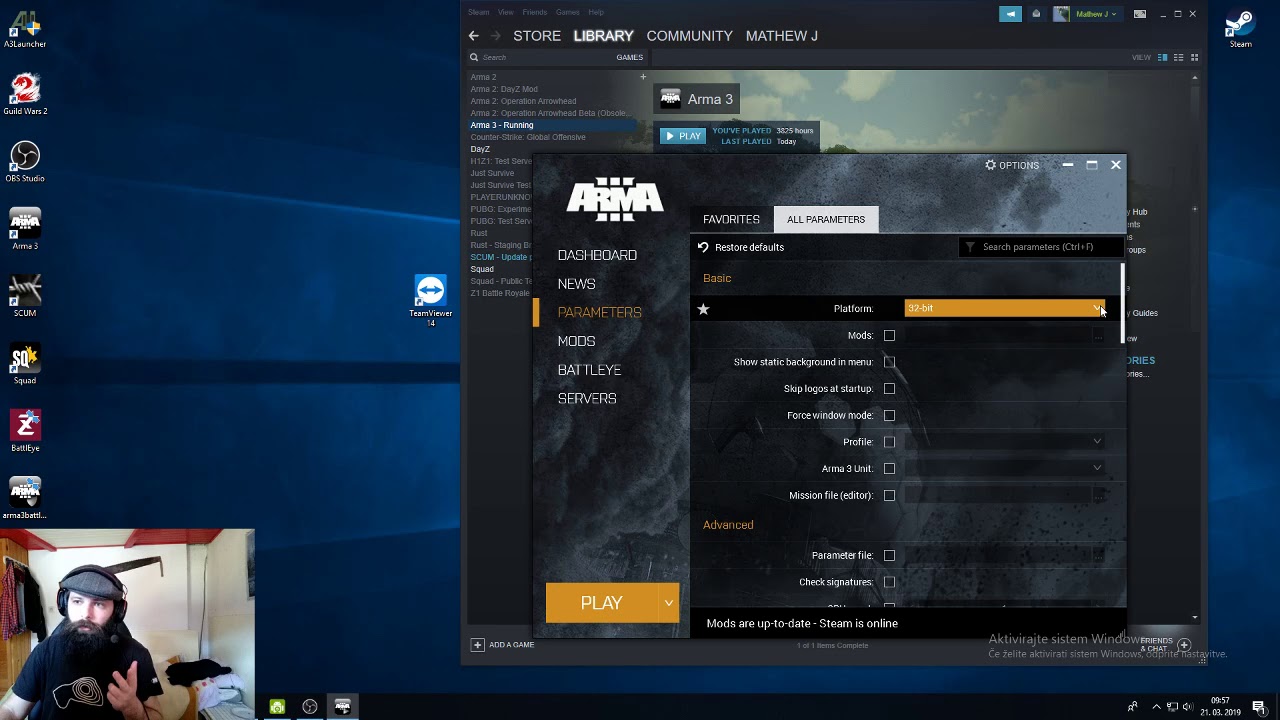Enable Mission file (editor) checkbox
Image resolution: width=1280 pixels, height=720 pixels.
(x=889, y=496)
